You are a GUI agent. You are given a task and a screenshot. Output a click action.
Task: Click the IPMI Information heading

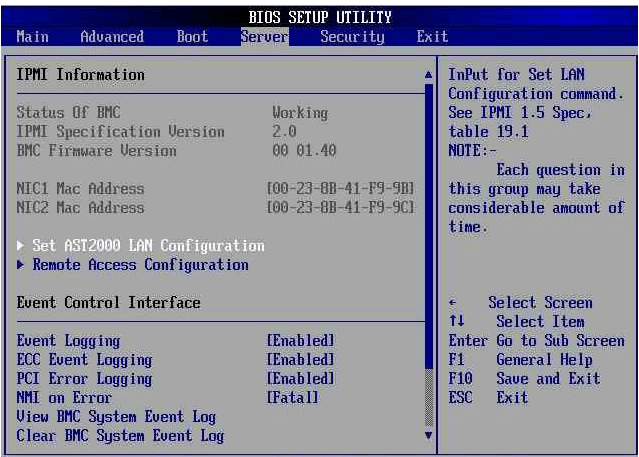click(x=80, y=75)
